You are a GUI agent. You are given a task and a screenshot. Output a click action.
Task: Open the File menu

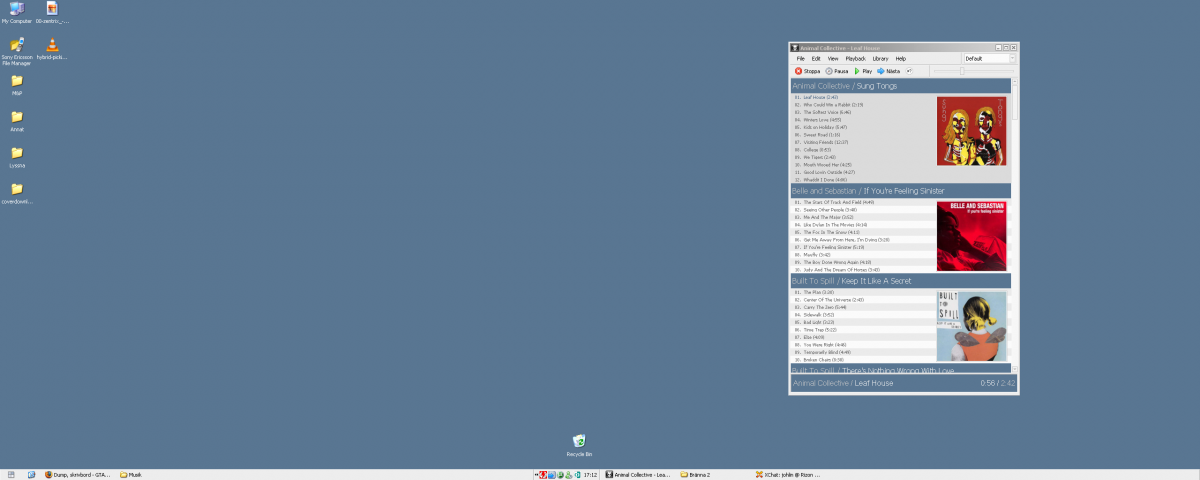[800, 59]
